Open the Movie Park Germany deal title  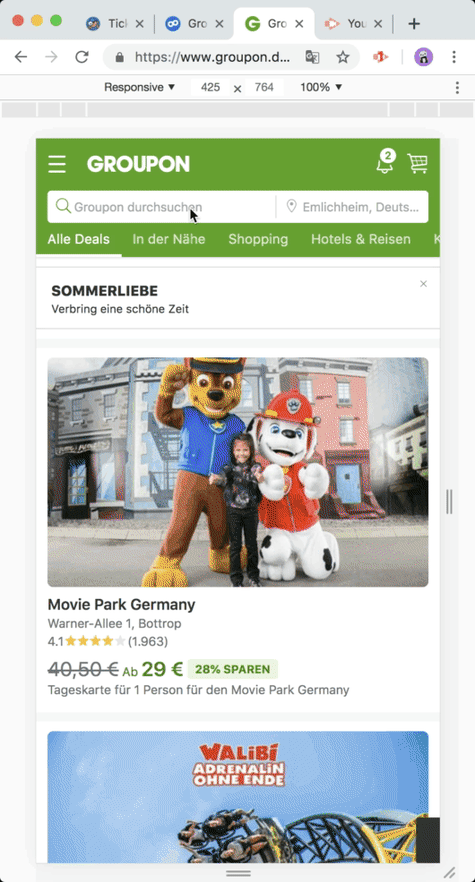coord(122,605)
